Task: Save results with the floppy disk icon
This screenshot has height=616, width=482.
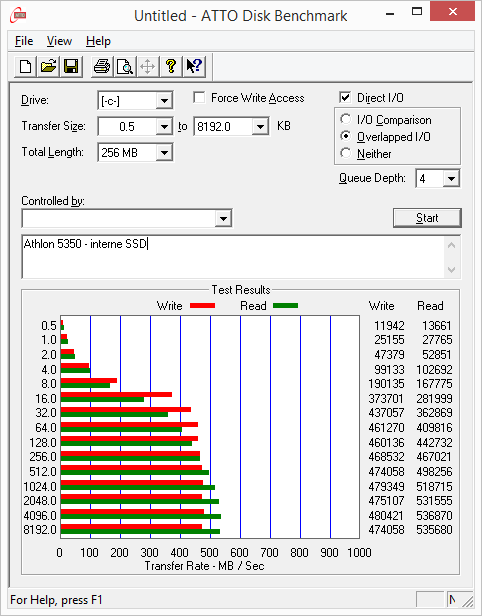Action: tap(71, 66)
